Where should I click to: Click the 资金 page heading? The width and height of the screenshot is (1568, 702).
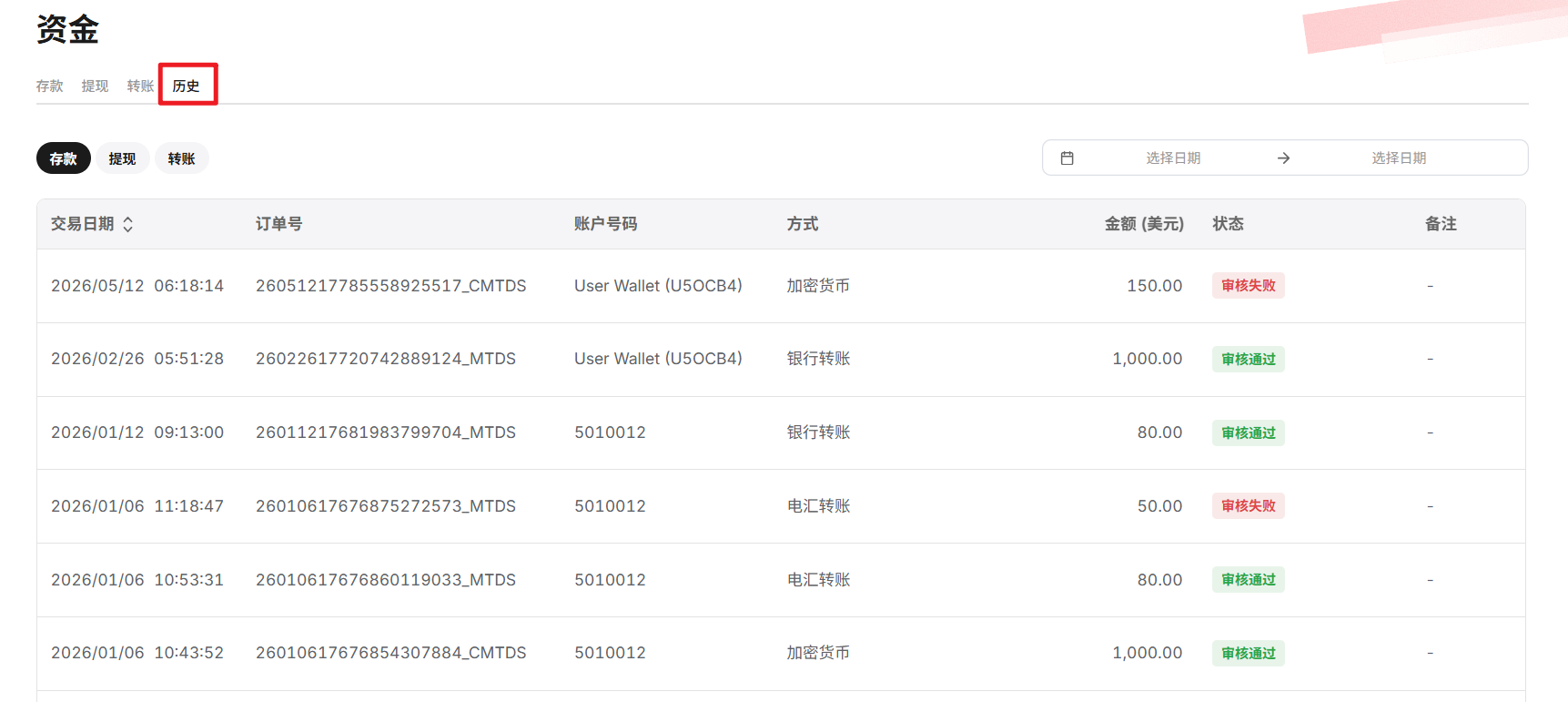click(67, 29)
